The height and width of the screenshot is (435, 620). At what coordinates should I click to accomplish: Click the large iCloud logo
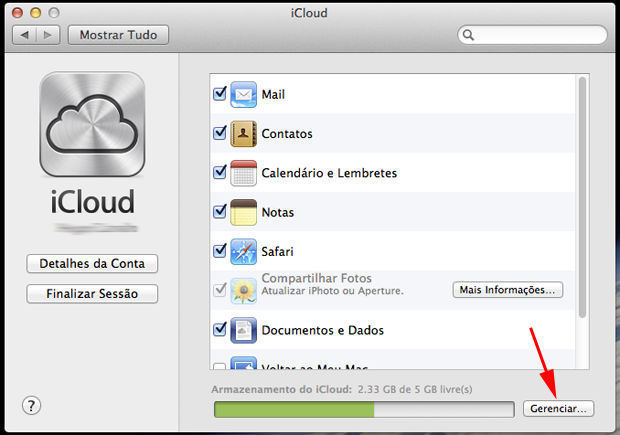[x=92, y=124]
